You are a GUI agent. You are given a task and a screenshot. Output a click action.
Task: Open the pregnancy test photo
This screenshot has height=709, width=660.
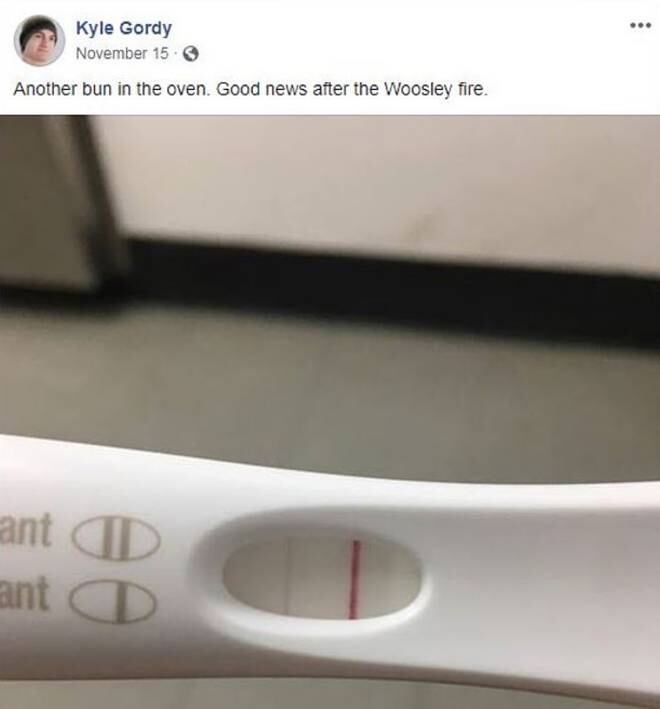tap(330, 412)
